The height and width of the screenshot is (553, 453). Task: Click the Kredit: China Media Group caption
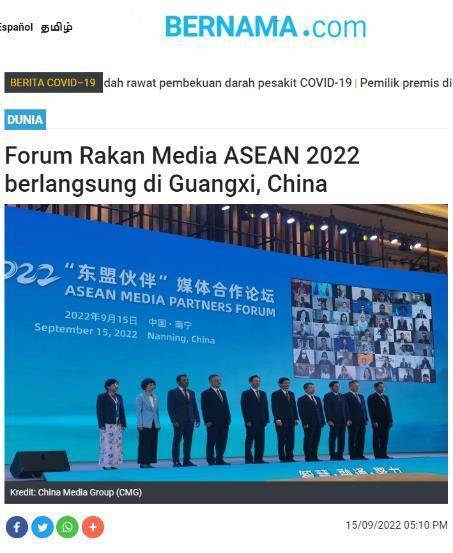coord(76,492)
